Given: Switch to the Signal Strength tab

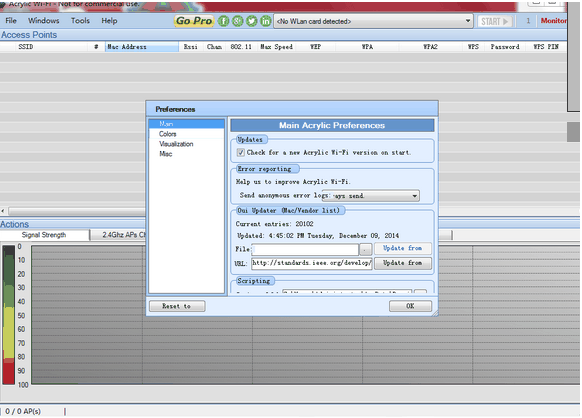Looking at the screenshot, I should (44, 235).
